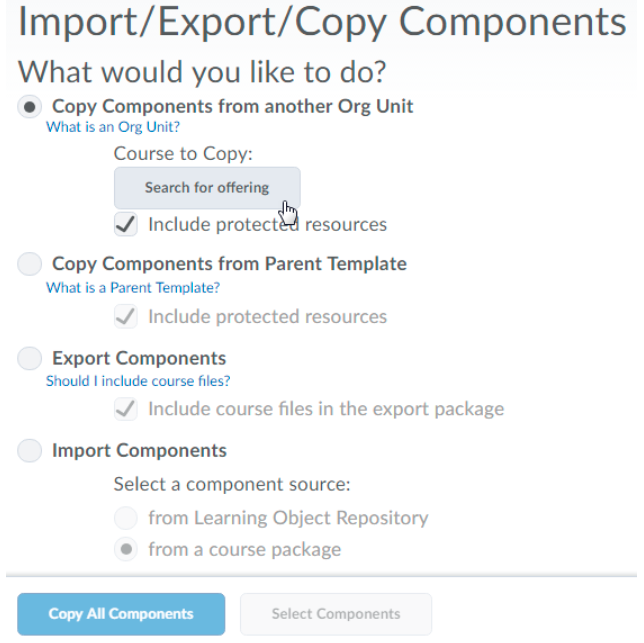
Task: Click the 'Select a component source:' label
Action: pos(232,485)
